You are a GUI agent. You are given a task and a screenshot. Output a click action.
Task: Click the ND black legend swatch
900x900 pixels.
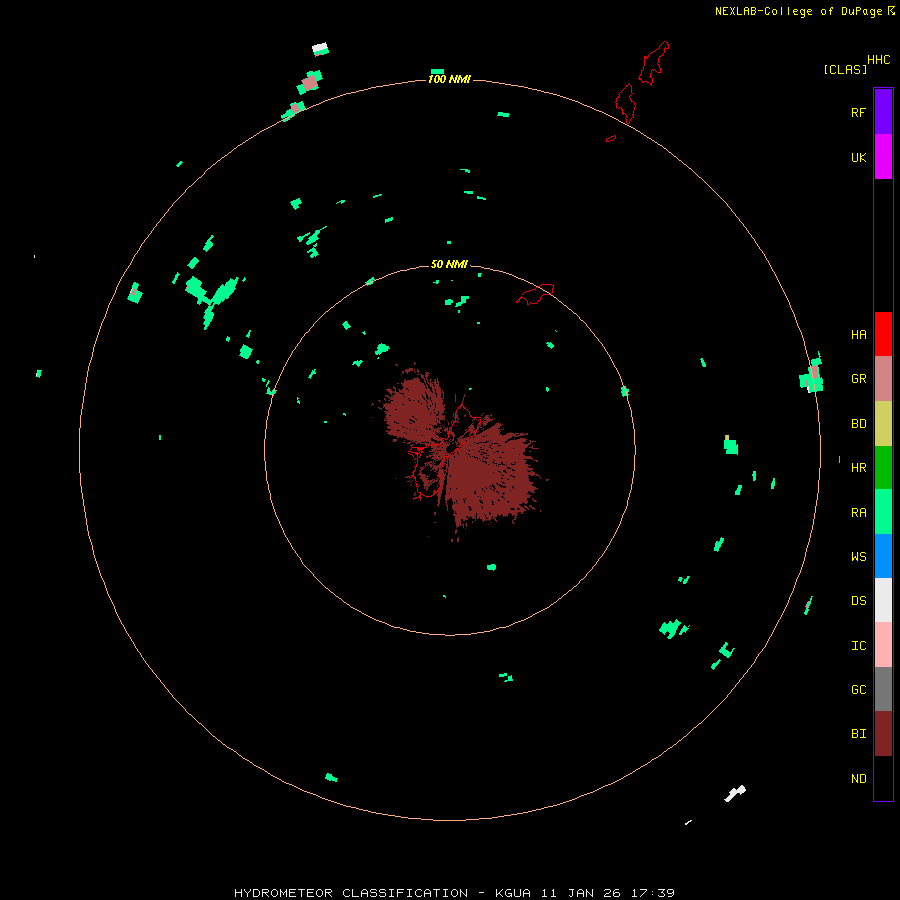[x=883, y=778]
